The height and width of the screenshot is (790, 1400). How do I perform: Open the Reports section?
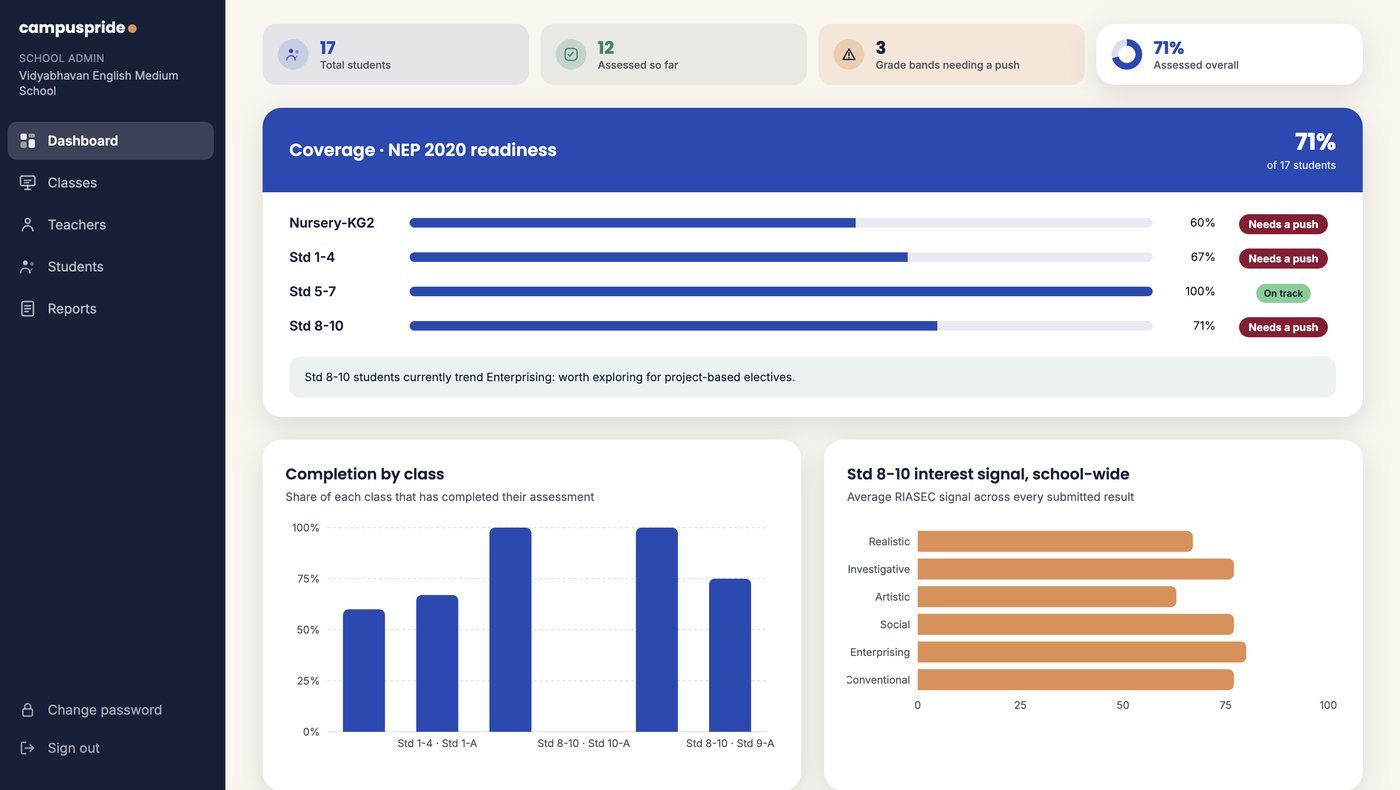110,309
